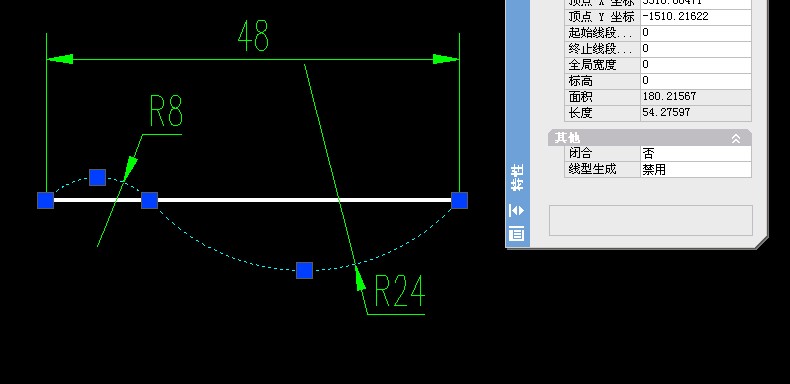
Task: Click the 长度 property label
Action: point(580,113)
